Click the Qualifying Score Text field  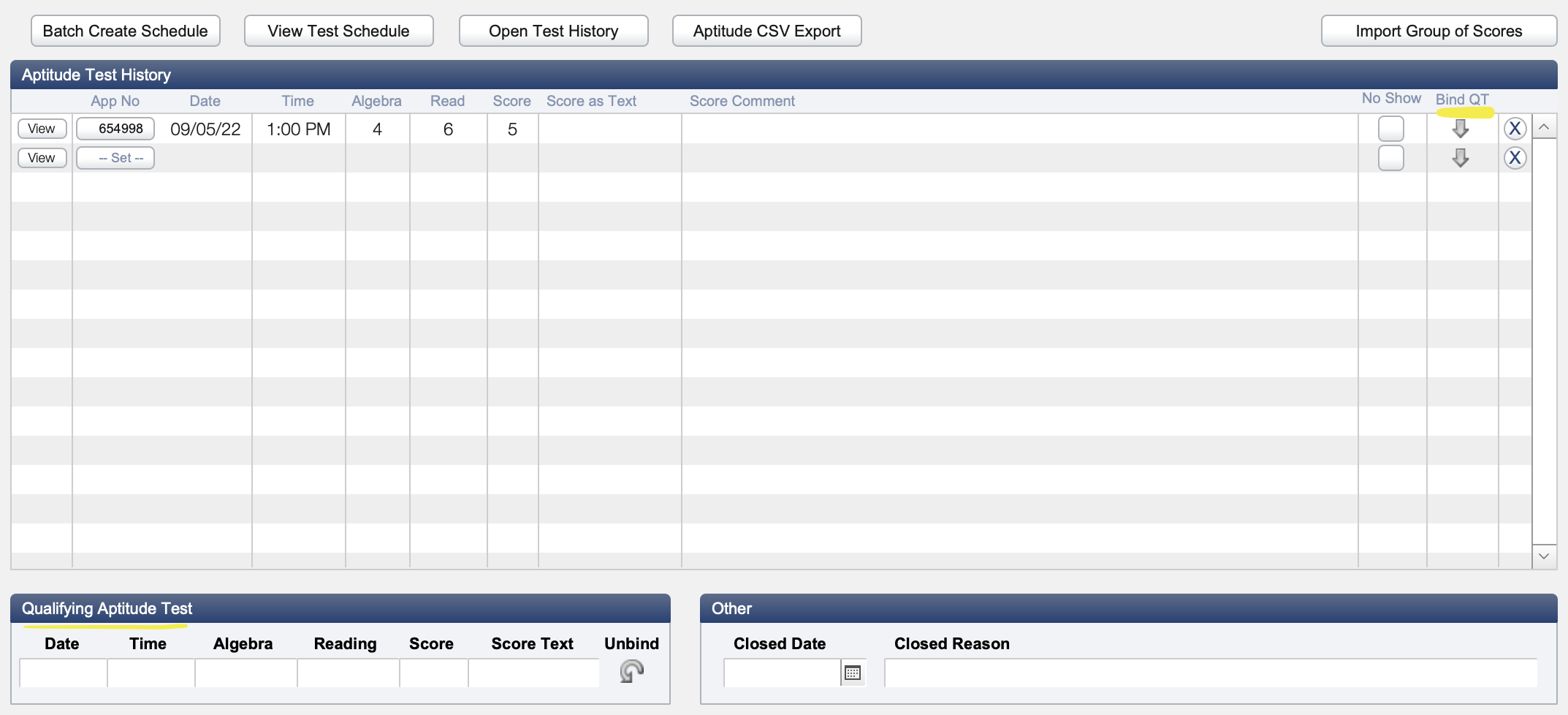[x=533, y=673]
